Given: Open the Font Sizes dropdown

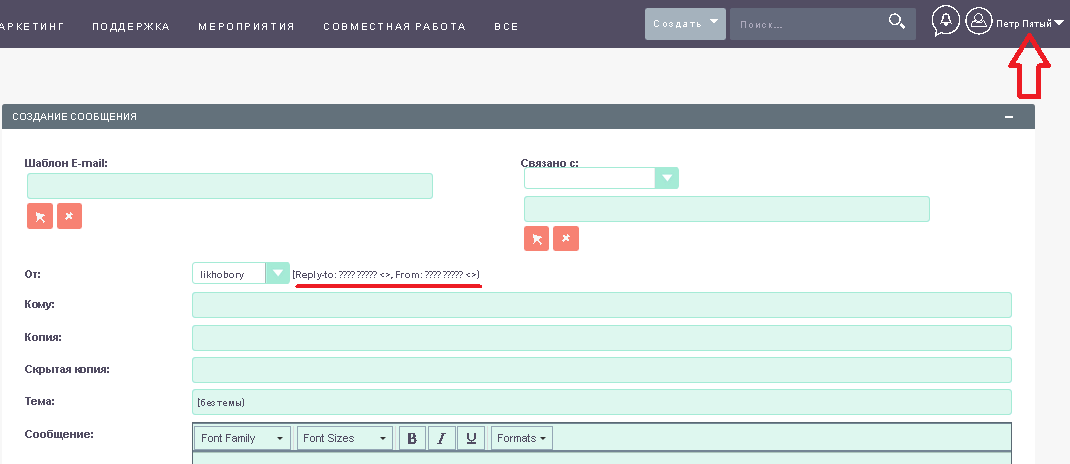Looking at the screenshot, I should click(345, 438).
